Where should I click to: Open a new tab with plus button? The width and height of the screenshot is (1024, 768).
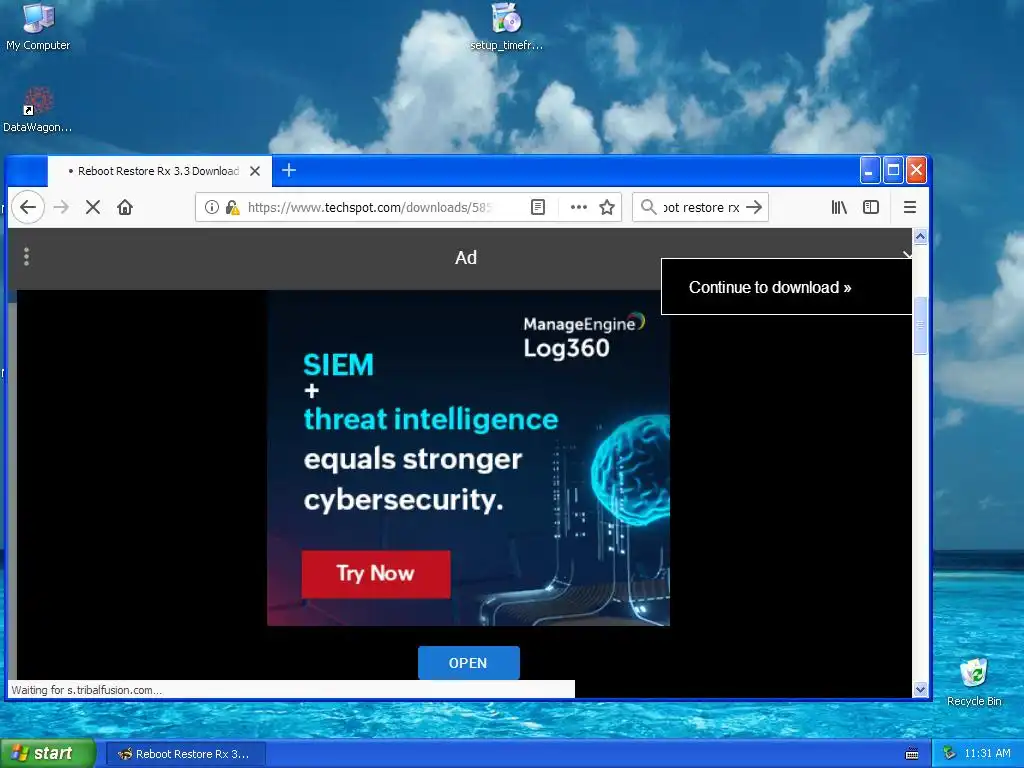click(289, 170)
